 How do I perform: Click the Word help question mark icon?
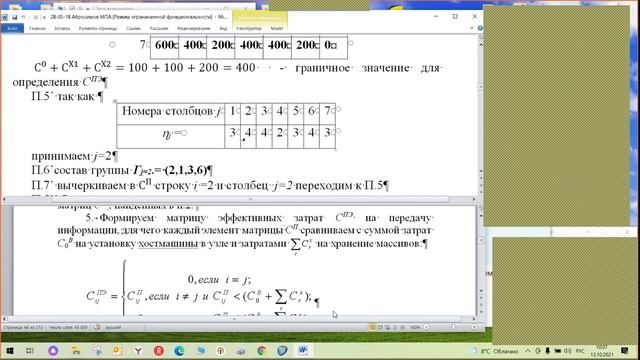[480, 28]
